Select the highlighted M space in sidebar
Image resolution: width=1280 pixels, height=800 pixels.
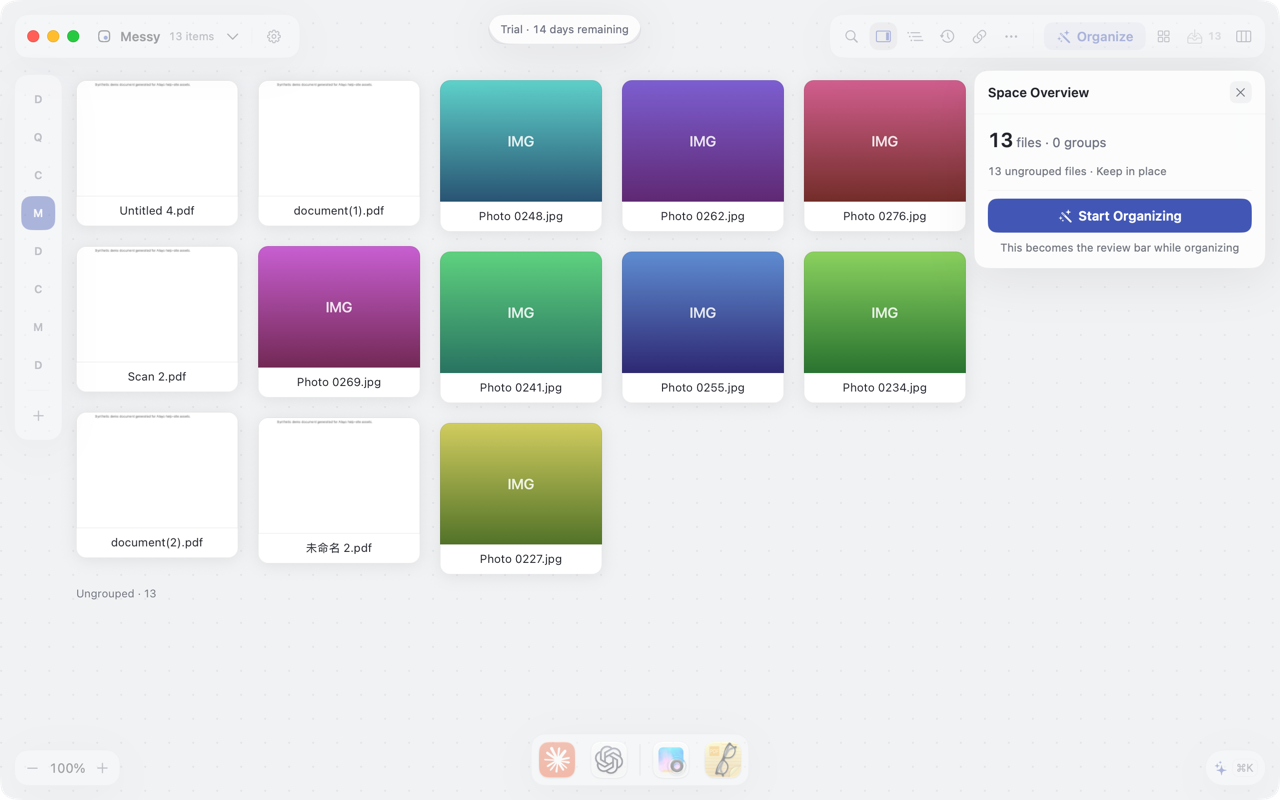[x=38, y=213]
